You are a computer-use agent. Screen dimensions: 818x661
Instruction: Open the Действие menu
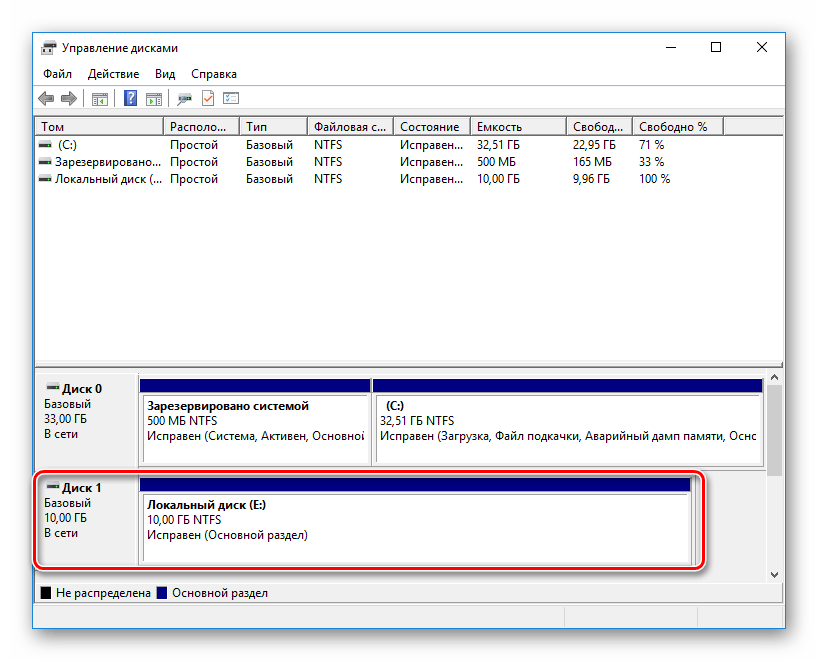(x=114, y=73)
